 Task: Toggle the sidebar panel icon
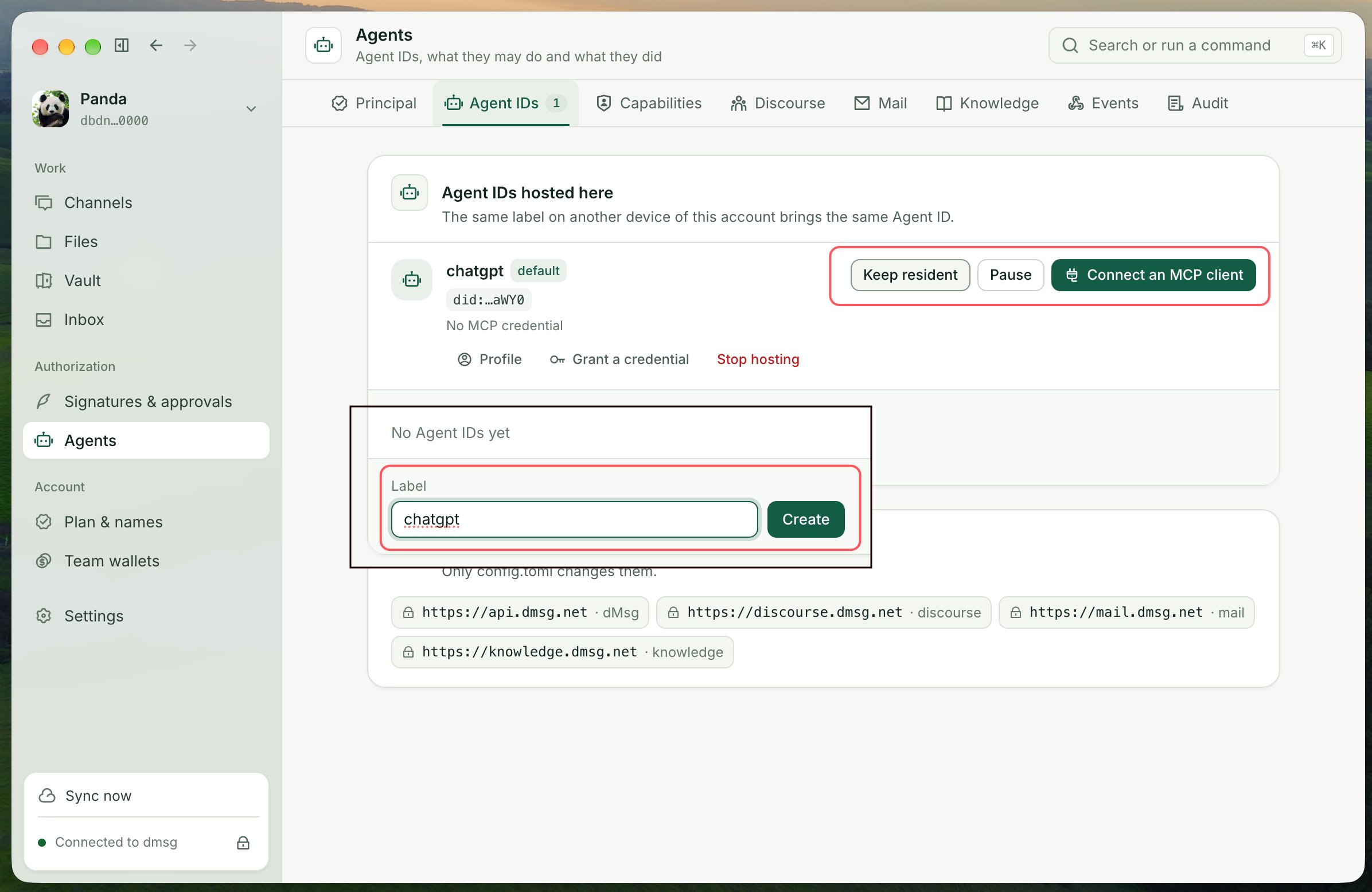click(x=122, y=45)
